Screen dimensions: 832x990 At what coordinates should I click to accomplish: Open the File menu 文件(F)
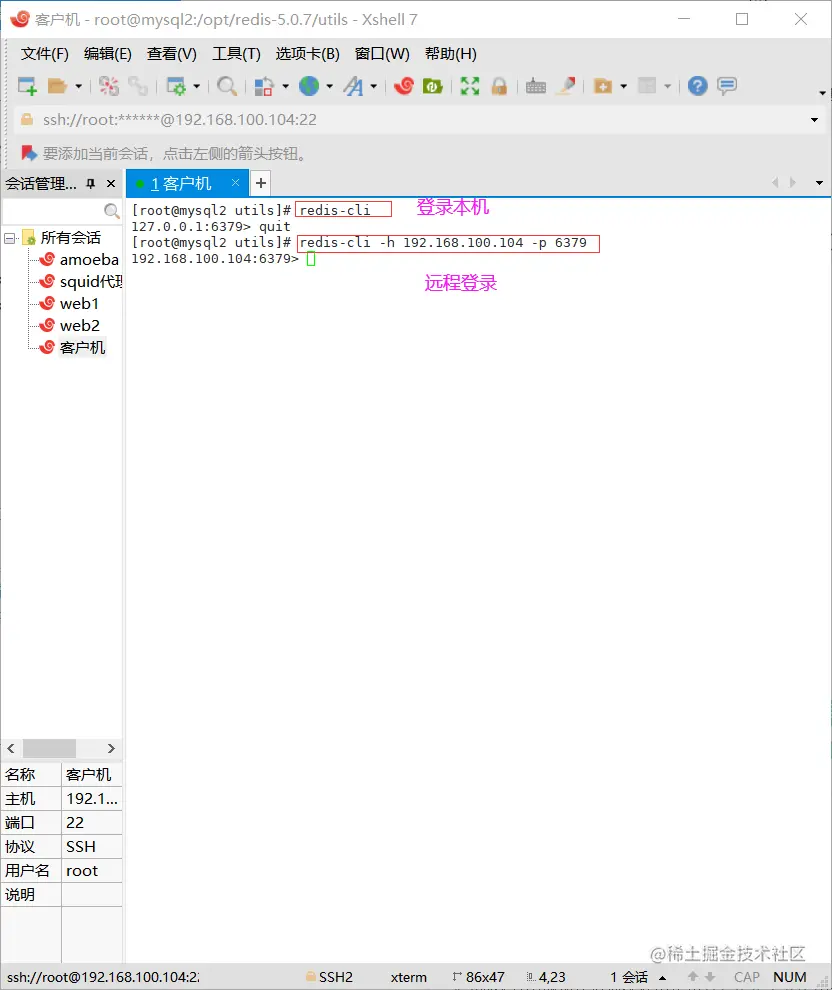pyautogui.click(x=44, y=54)
